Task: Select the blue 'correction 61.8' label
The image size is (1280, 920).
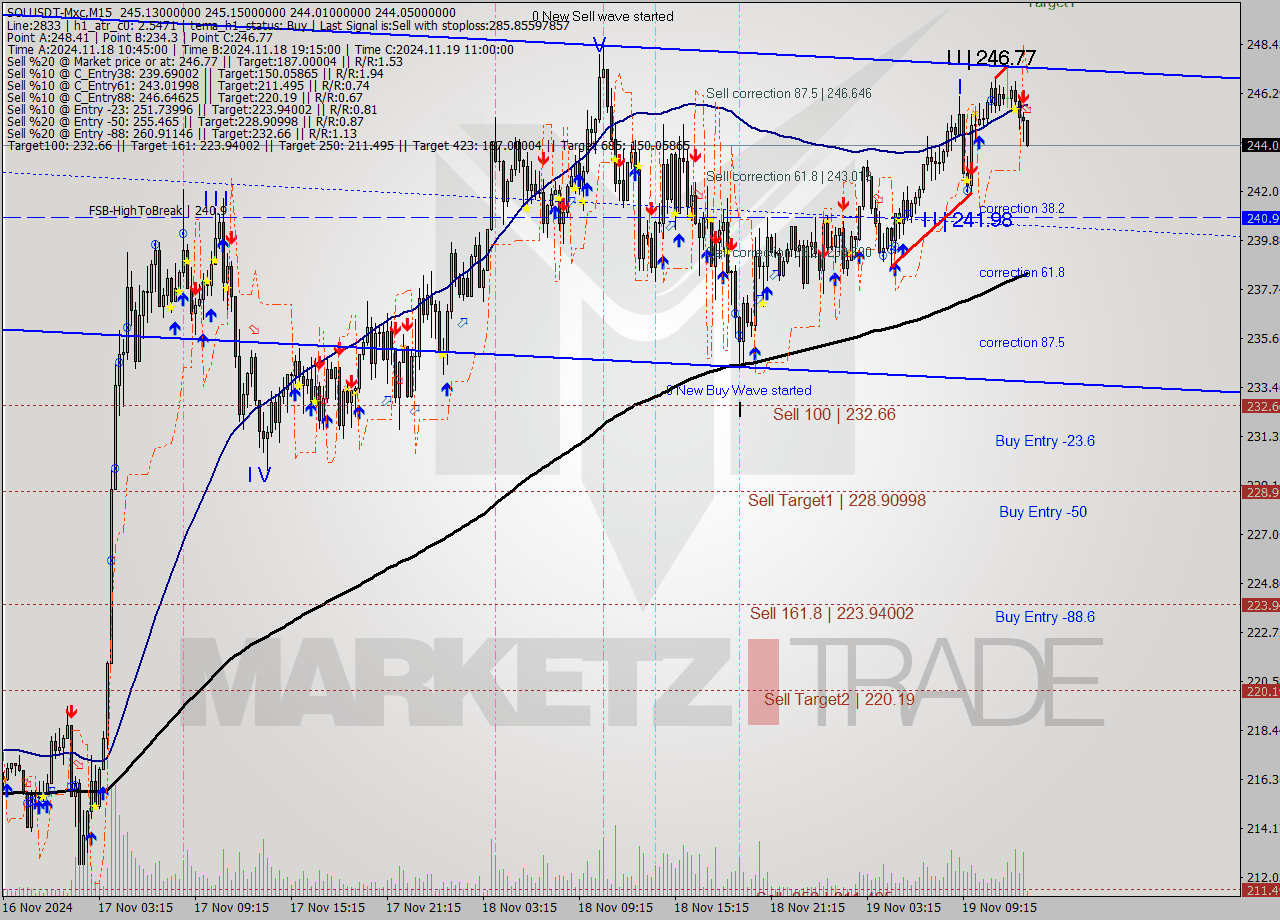Action: pos(1022,272)
